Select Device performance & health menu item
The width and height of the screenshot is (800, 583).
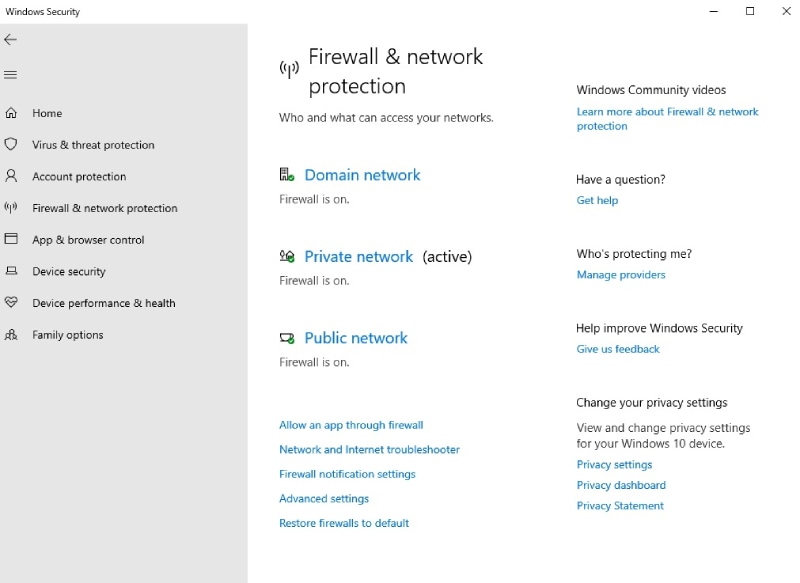point(103,303)
